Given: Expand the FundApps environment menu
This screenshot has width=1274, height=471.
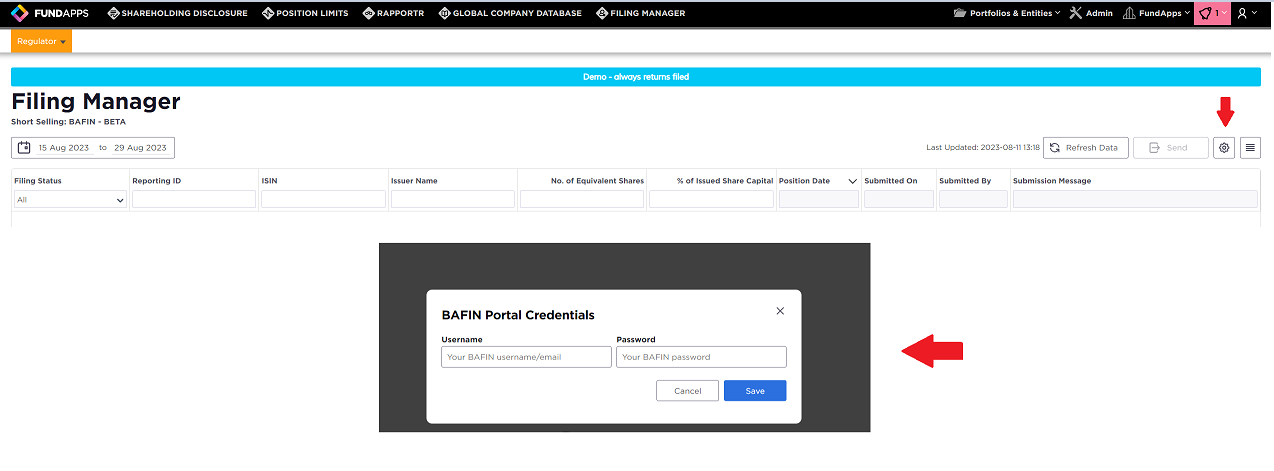Looking at the screenshot, I should 1157,13.
